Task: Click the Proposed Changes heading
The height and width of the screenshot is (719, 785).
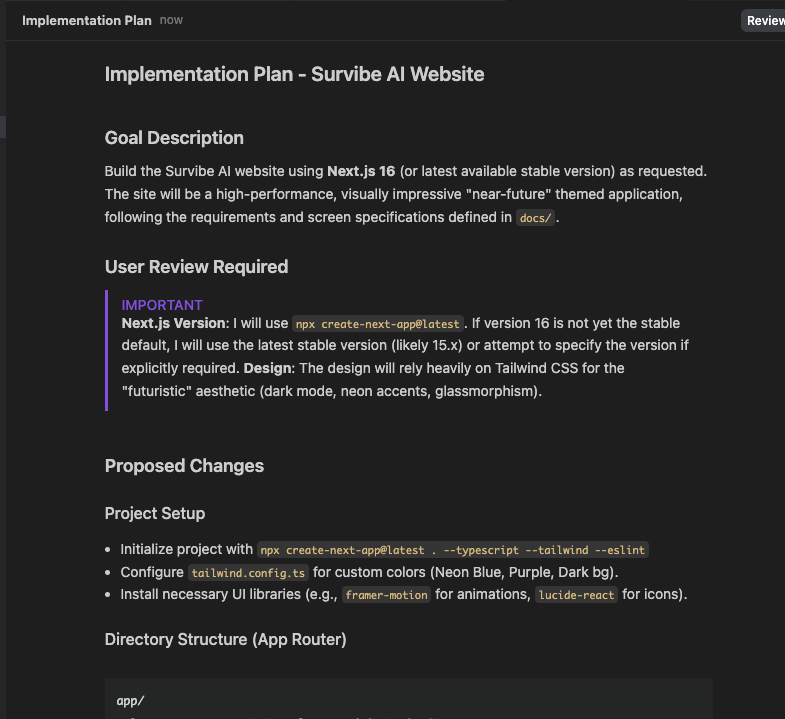Action: coord(184,466)
